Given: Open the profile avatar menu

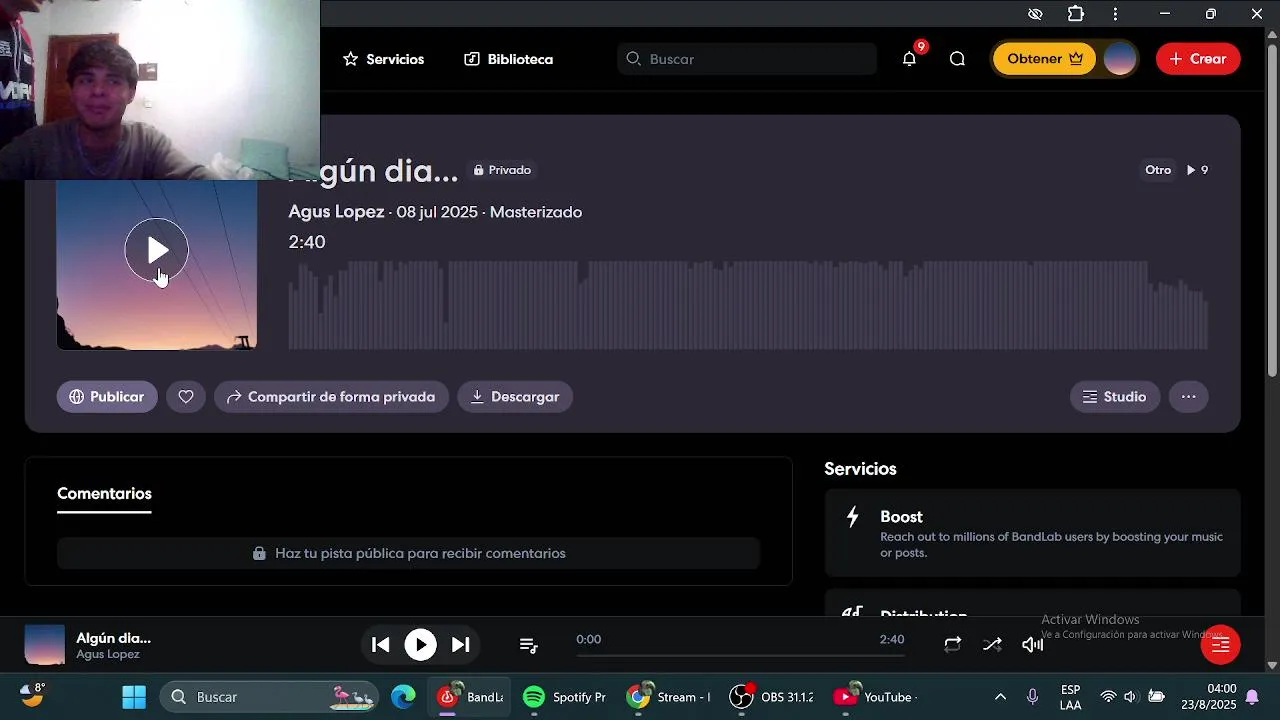Looking at the screenshot, I should point(1120,59).
